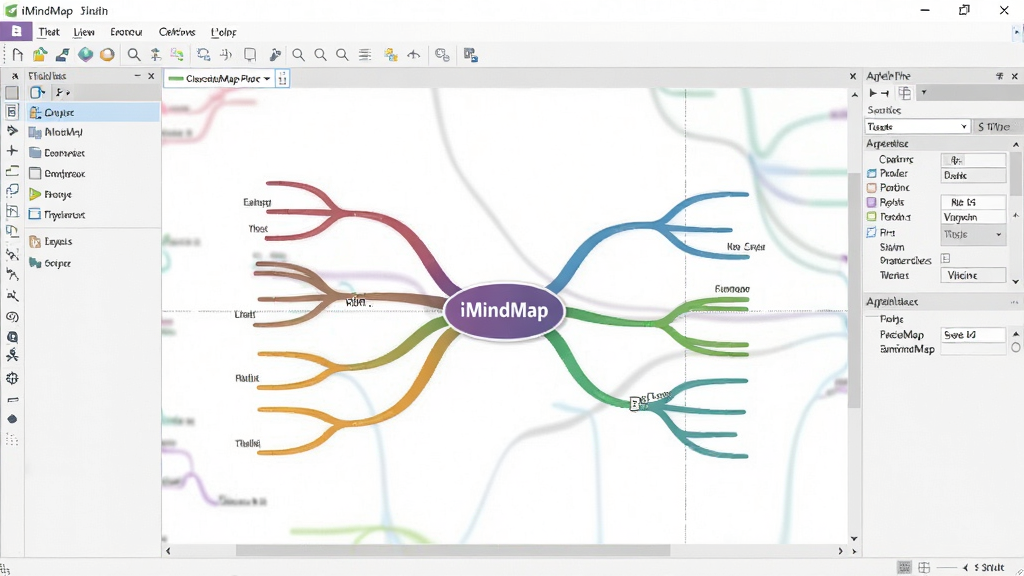The image size is (1024, 576).
Task: Click the grid icon in right panel header
Action: point(904,93)
